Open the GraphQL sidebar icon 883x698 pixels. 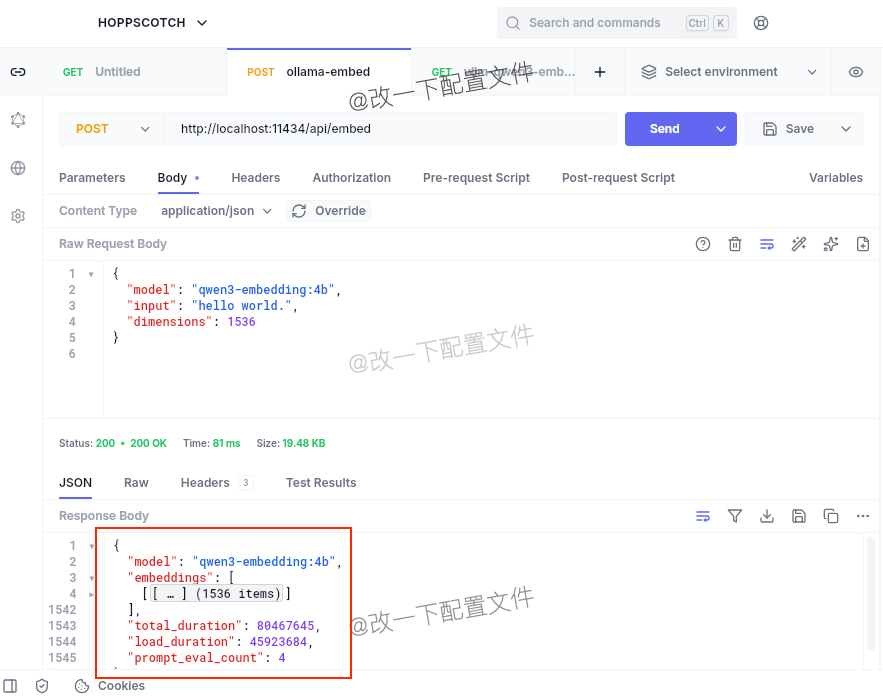pyautogui.click(x=18, y=120)
